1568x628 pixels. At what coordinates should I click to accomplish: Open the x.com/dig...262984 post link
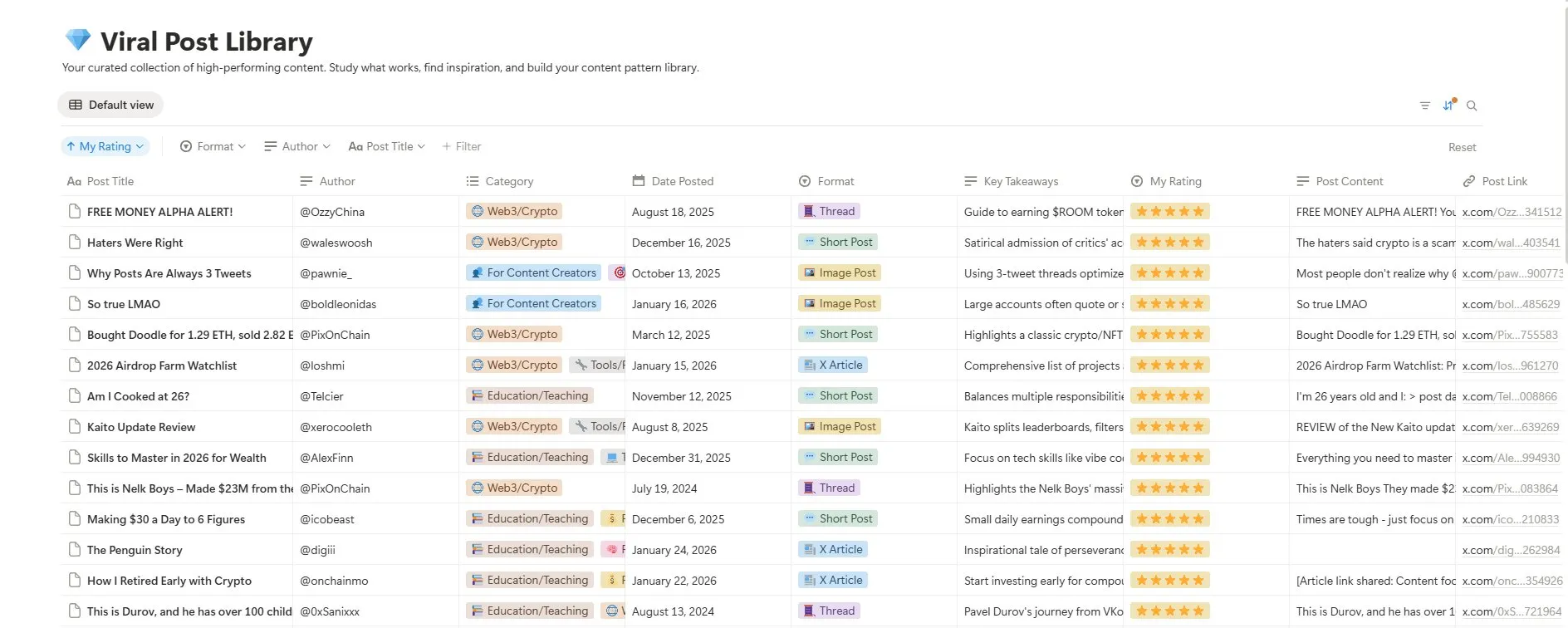point(1511,550)
